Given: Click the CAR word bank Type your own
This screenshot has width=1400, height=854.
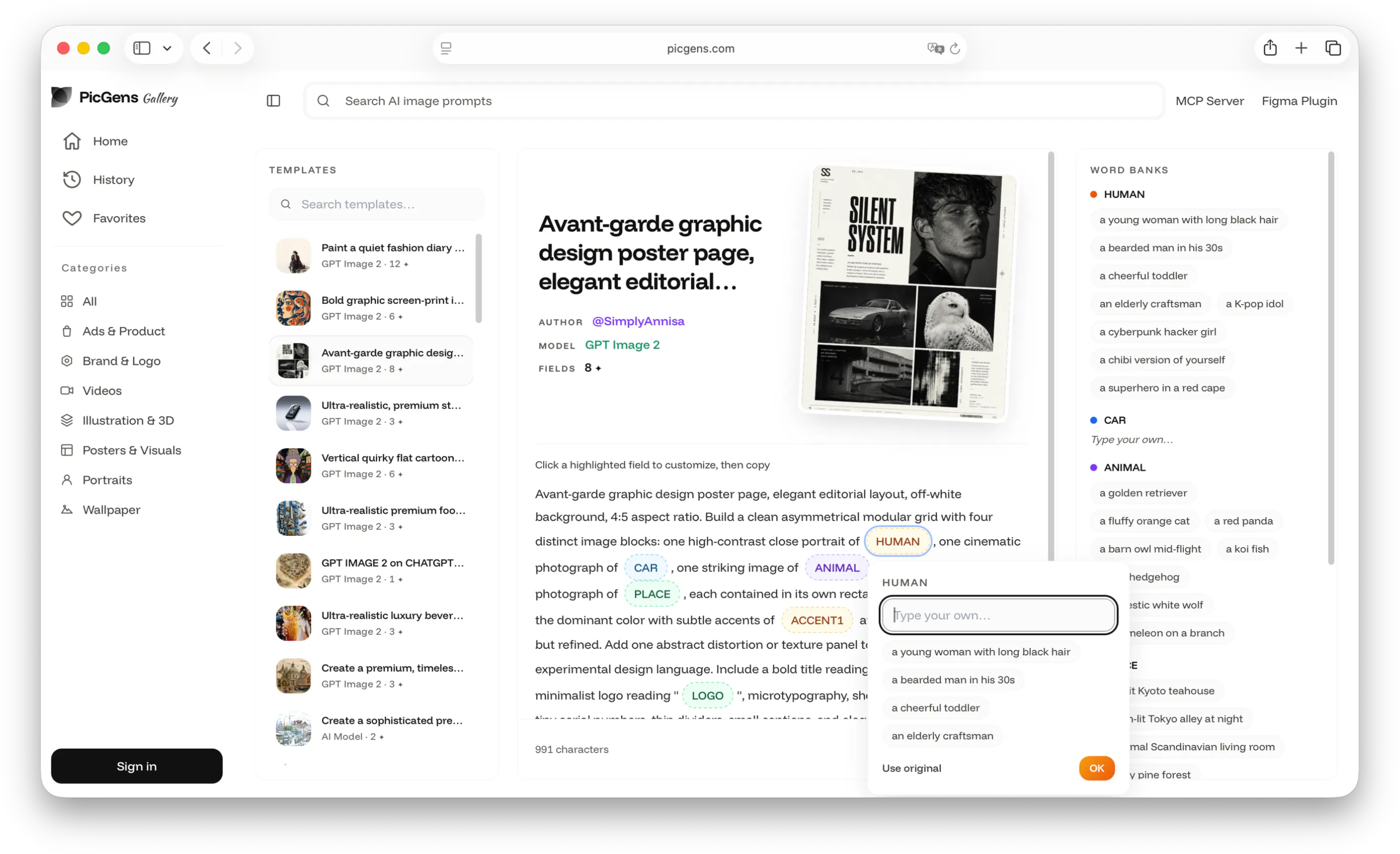Looking at the screenshot, I should (1131, 440).
